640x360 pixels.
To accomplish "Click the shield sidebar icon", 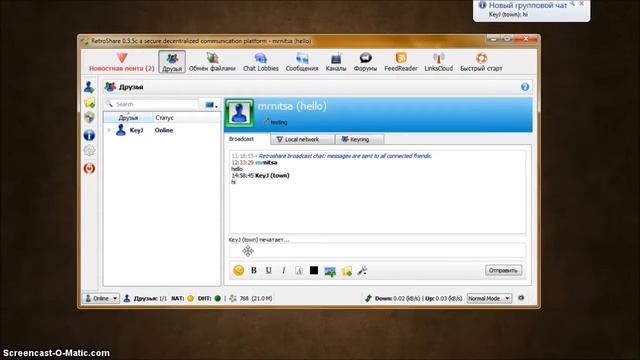I will pyautogui.click(x=89, y=118).
